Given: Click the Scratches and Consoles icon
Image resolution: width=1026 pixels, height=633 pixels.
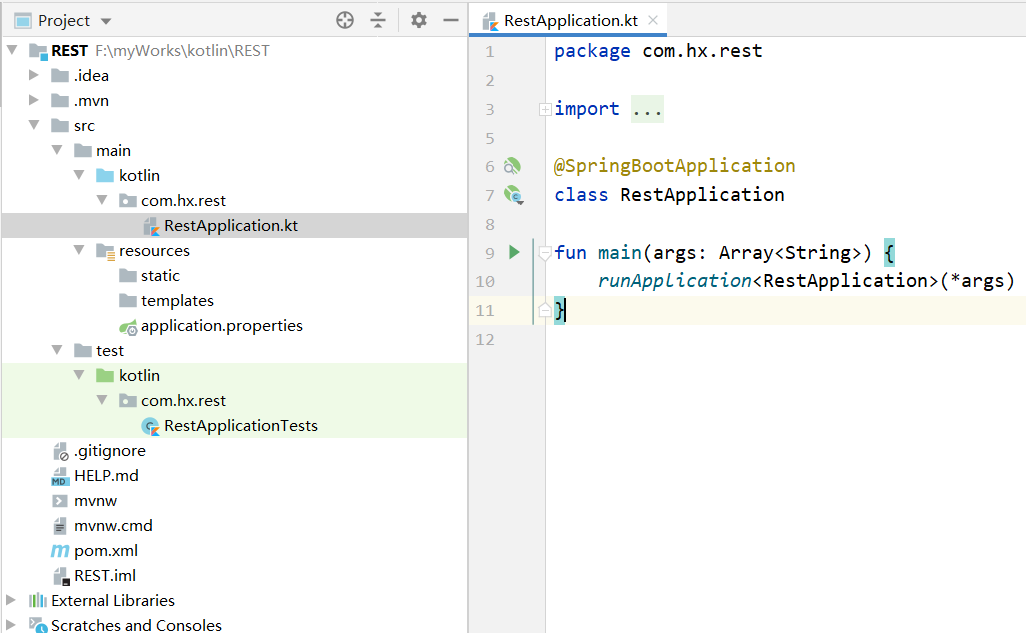Looking at the screenshot, I should click(38, 625).
